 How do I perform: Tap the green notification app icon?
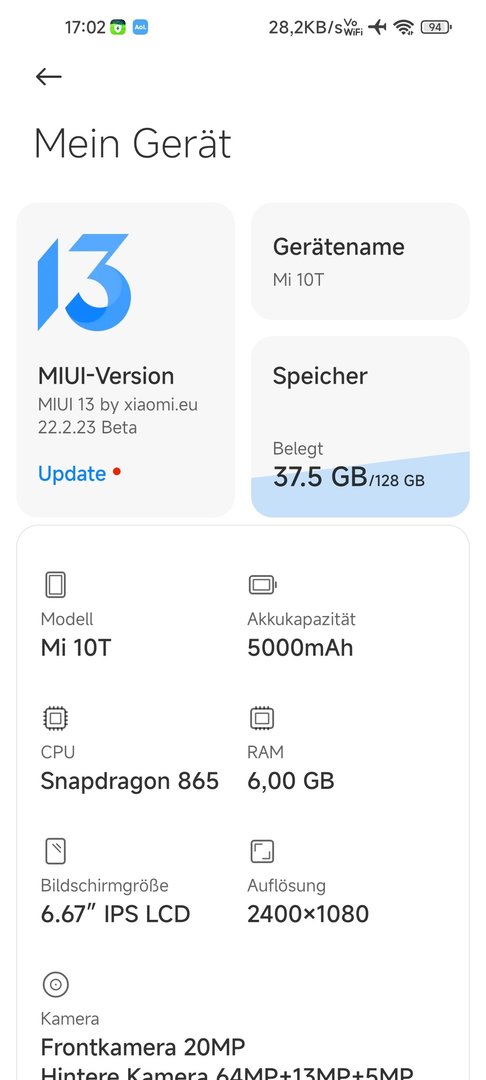pos(118,28)
